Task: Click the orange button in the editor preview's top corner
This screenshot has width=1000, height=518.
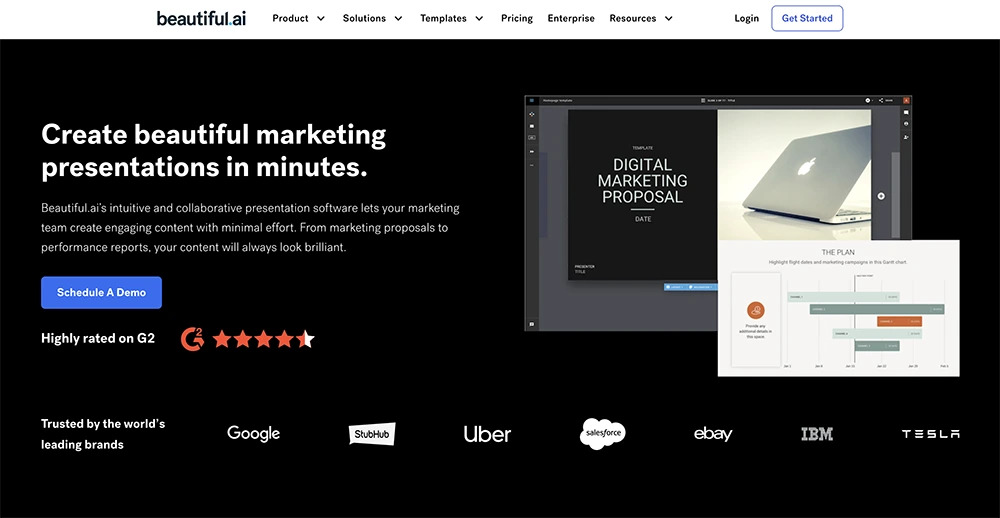Action: [906, 100]
